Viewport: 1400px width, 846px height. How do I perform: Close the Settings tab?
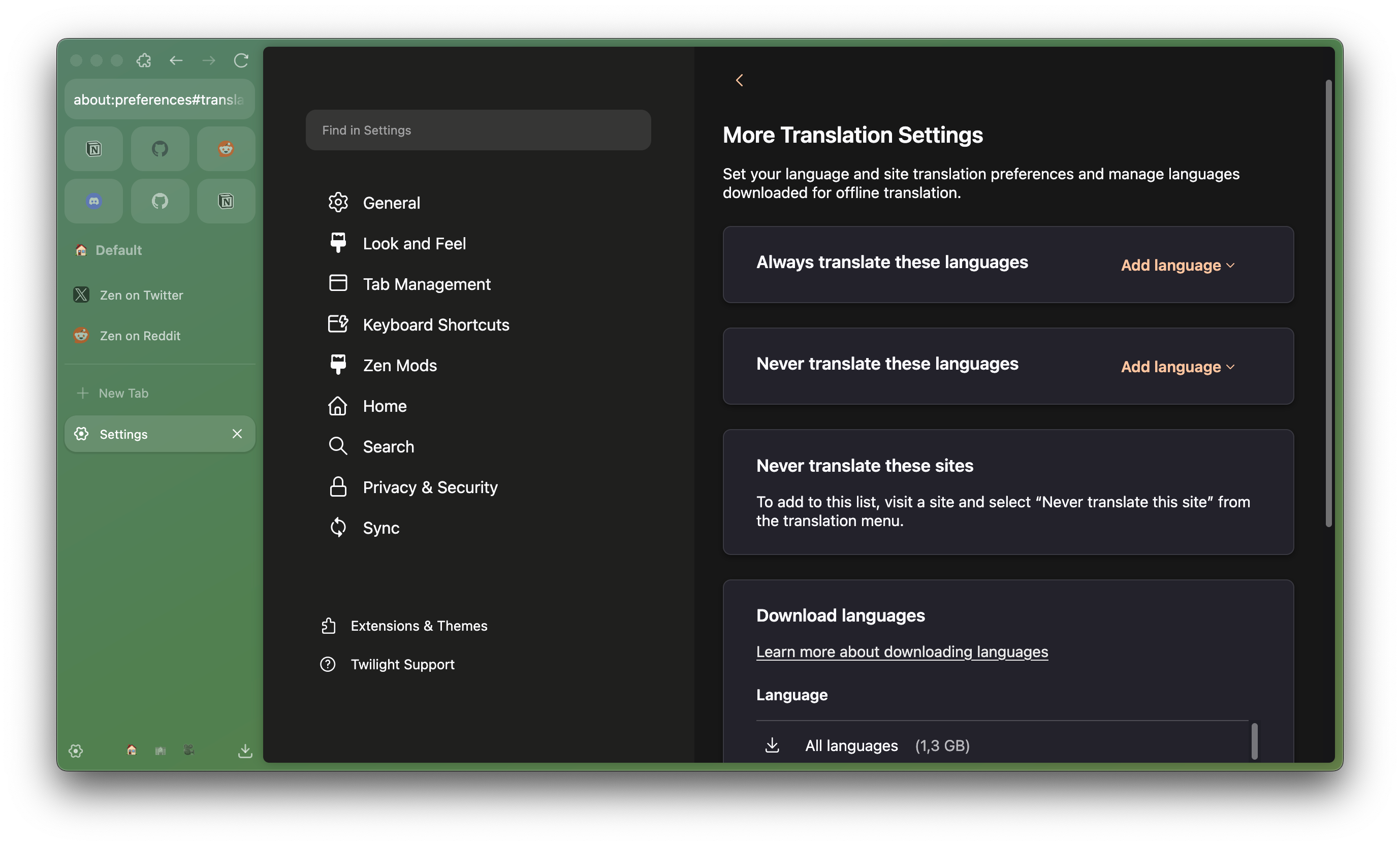[237, 434]
